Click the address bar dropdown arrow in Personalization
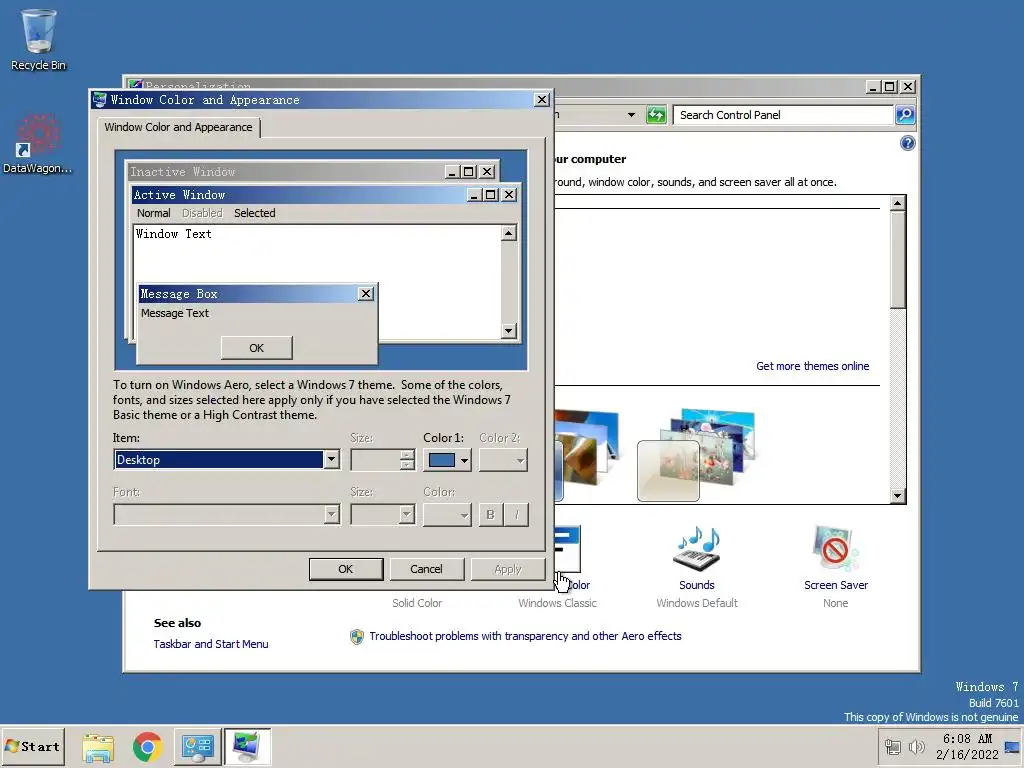Viewport: 1024px width, 768px height. [x=631, y=115]
